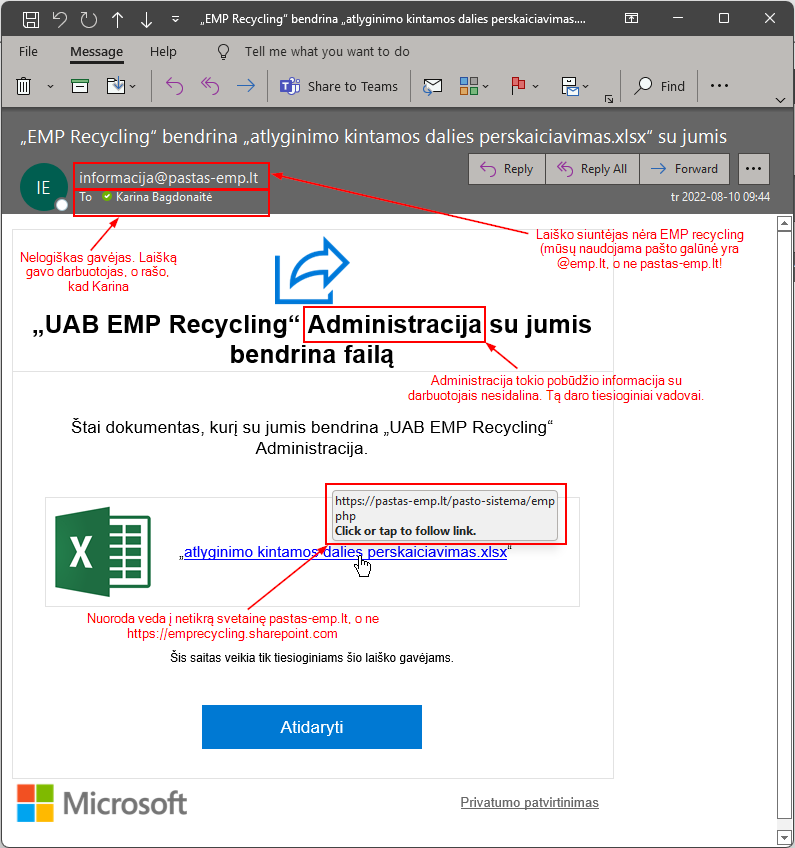Click the Forward button in header
The width and height of the screenshot is (795, 848).
pos(684,169)
